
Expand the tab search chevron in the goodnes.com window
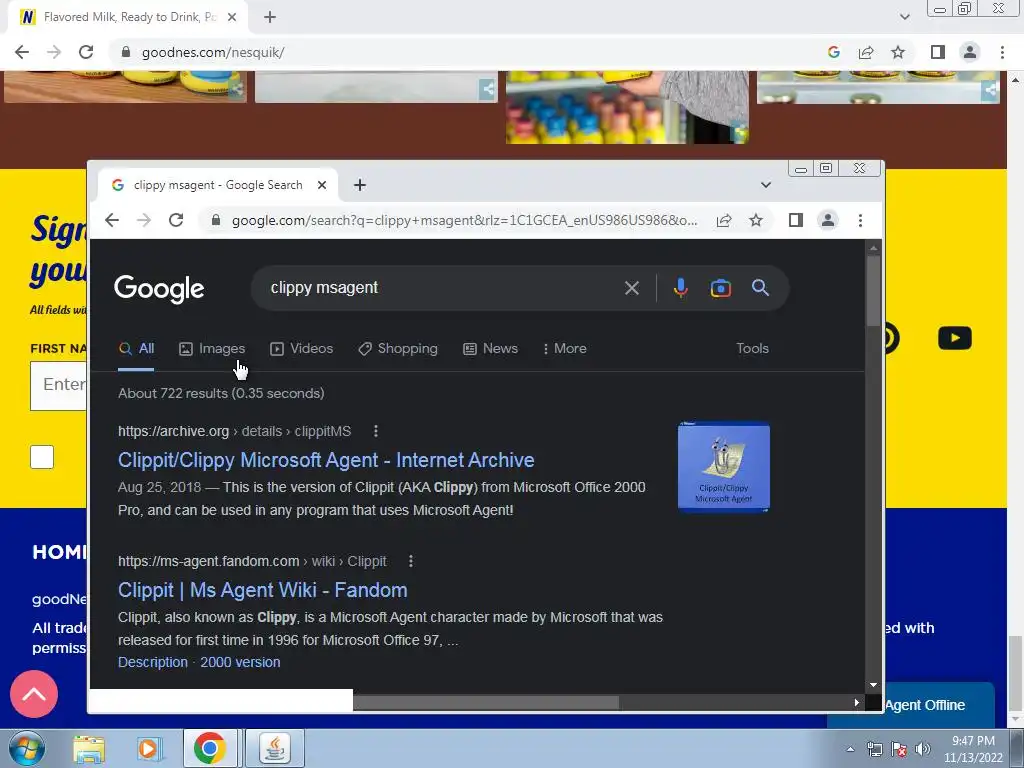(904, 17)
